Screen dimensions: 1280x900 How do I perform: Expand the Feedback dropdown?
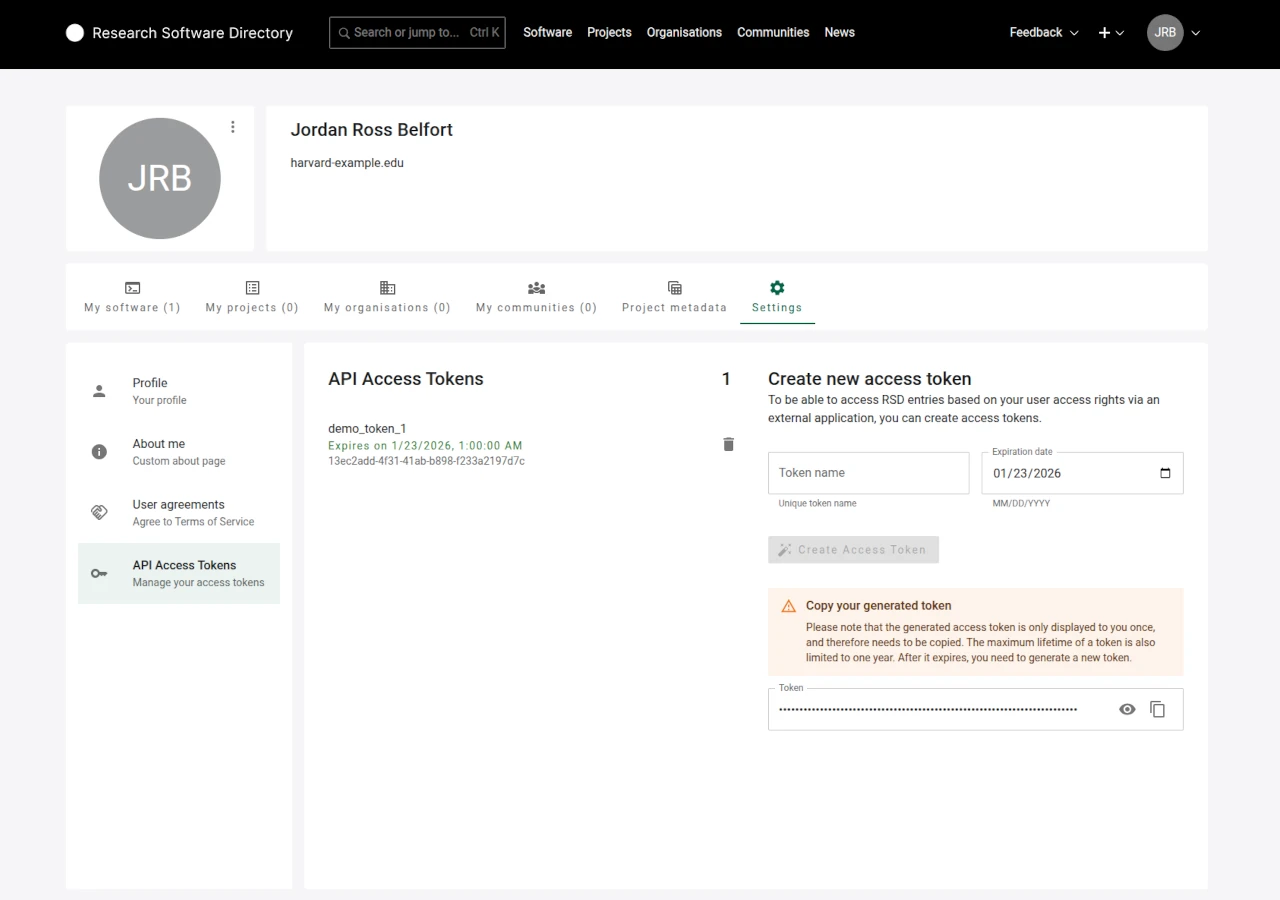pos(1043,33)
